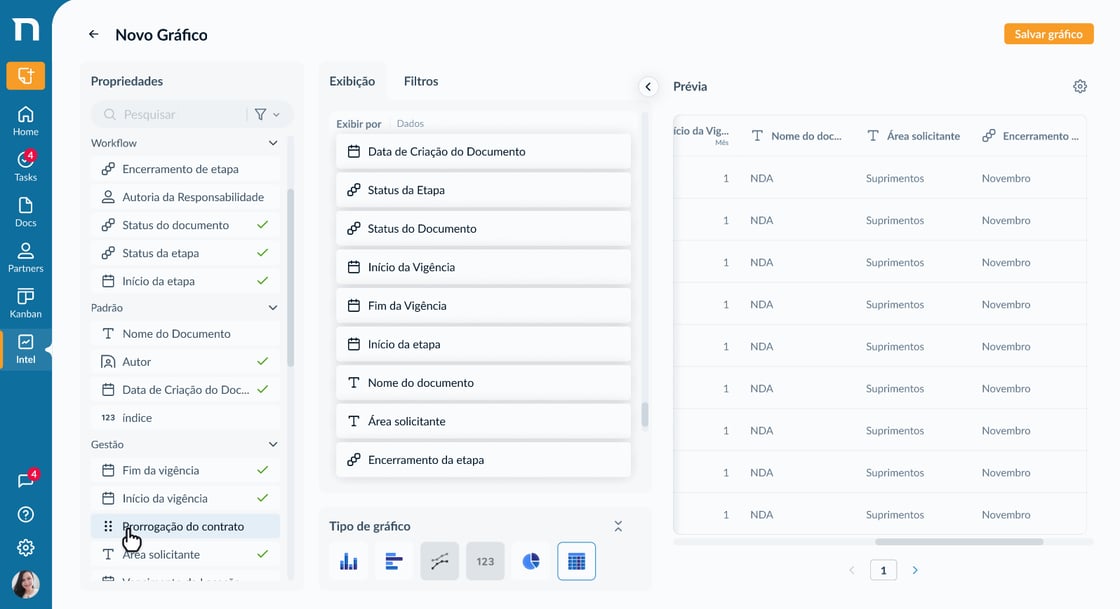This screenshot has height=609, width=1120.
Task: Go back using the arrow beside Novo Gráfico
Action: click(x=94, y=34)
